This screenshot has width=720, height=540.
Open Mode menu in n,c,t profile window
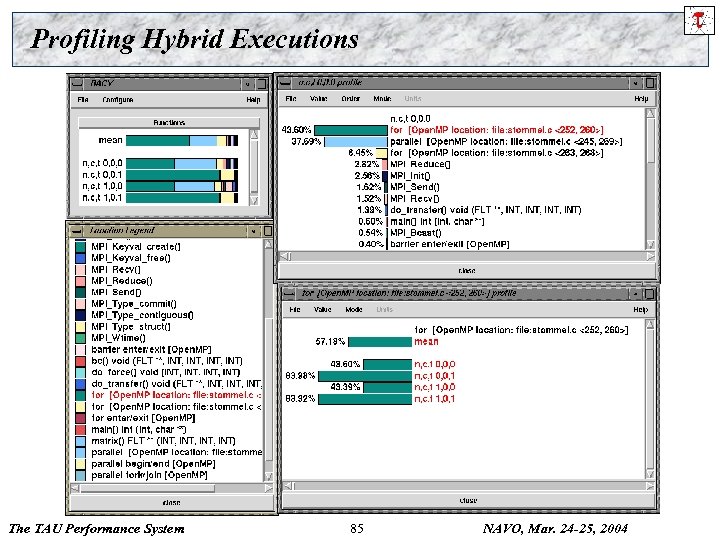(382, 98)
